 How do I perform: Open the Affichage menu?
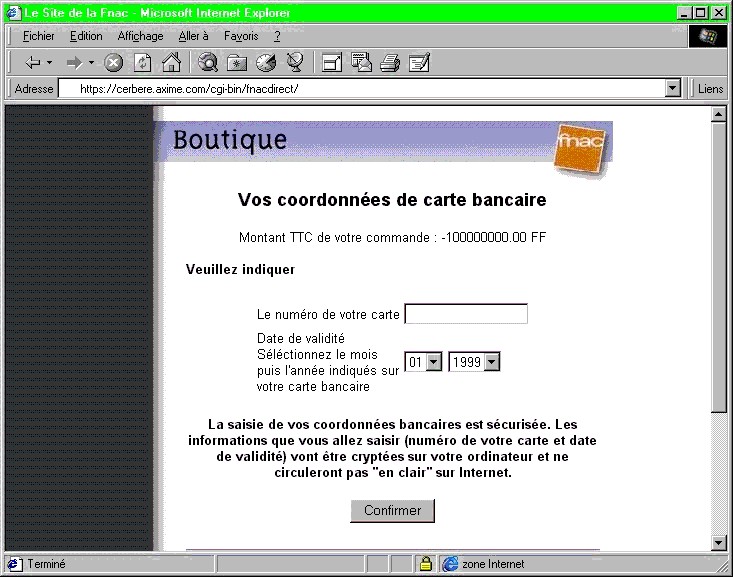pos(140,36)
